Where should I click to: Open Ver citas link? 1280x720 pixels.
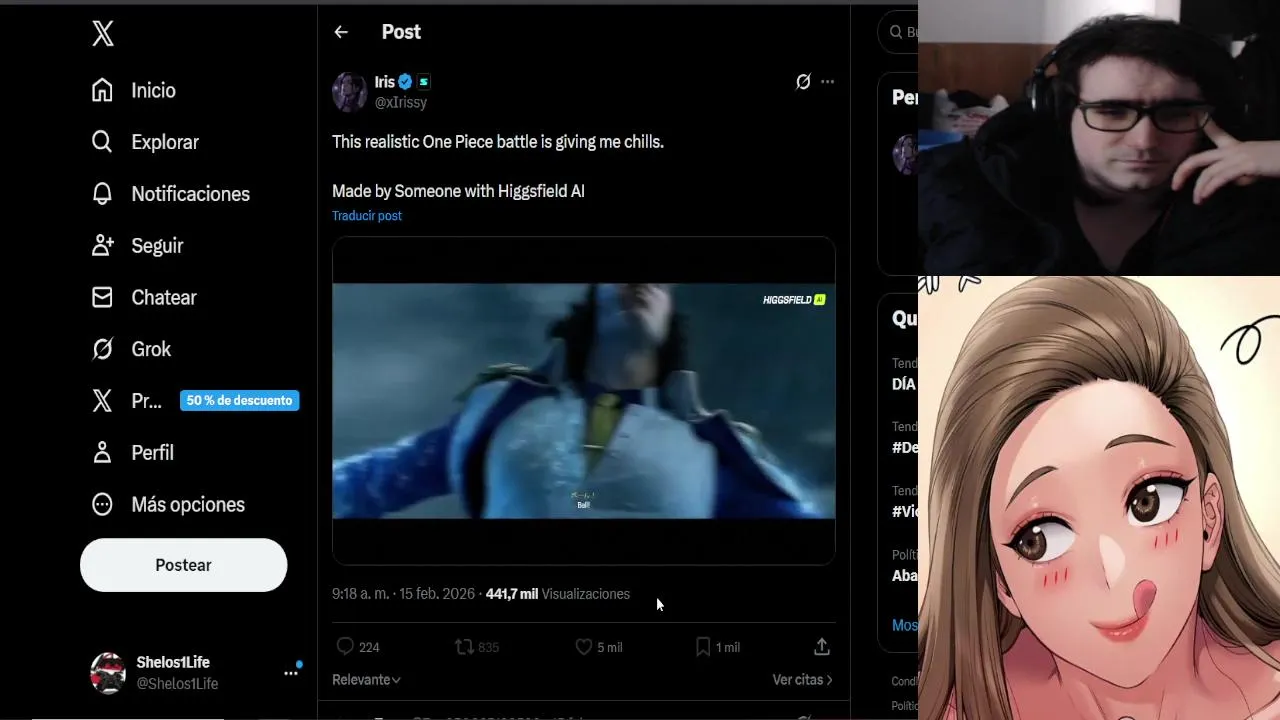802,680
